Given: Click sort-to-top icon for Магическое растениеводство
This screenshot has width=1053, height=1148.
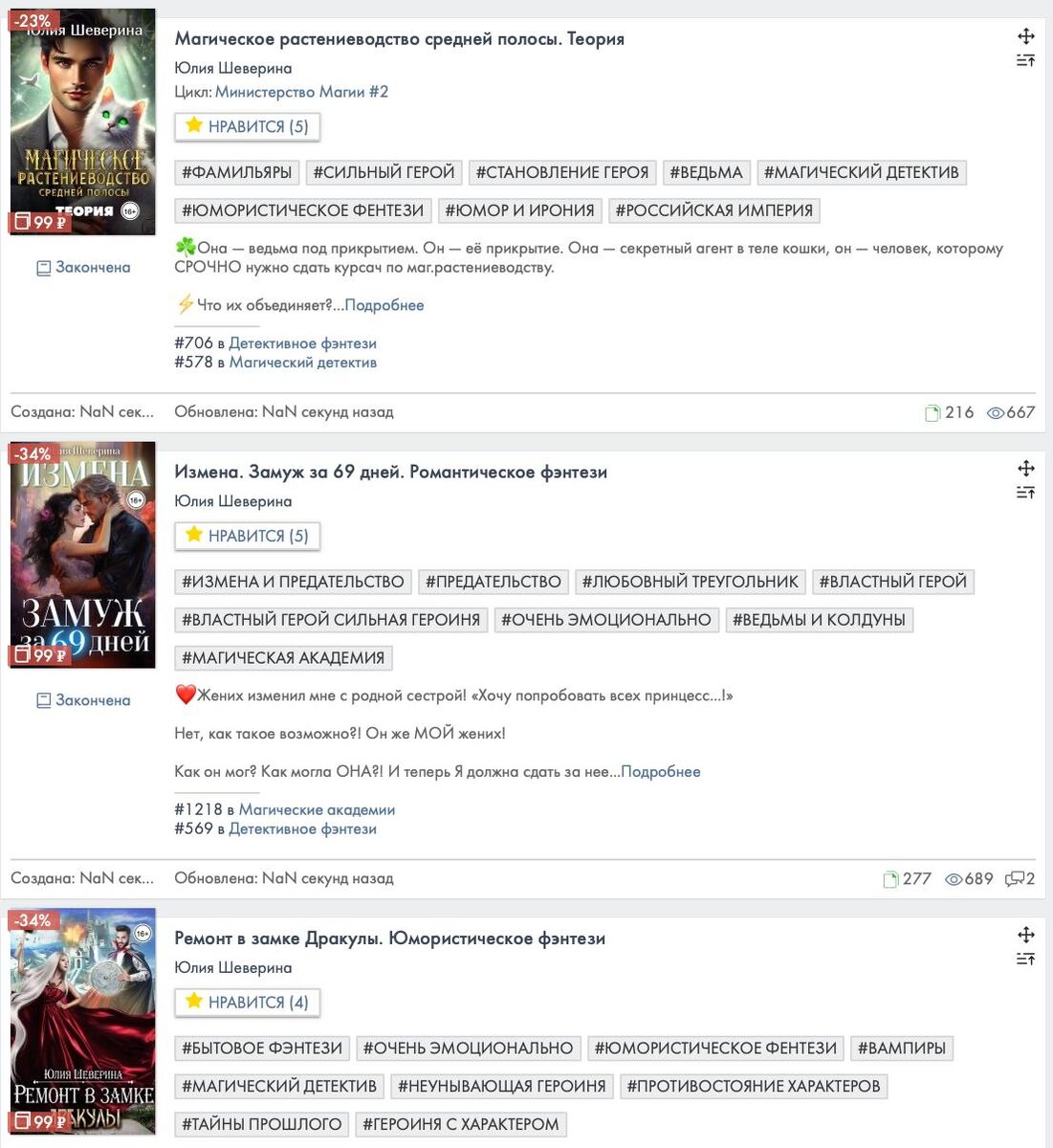Looking at the screenshot, I should coord(1025,60).
